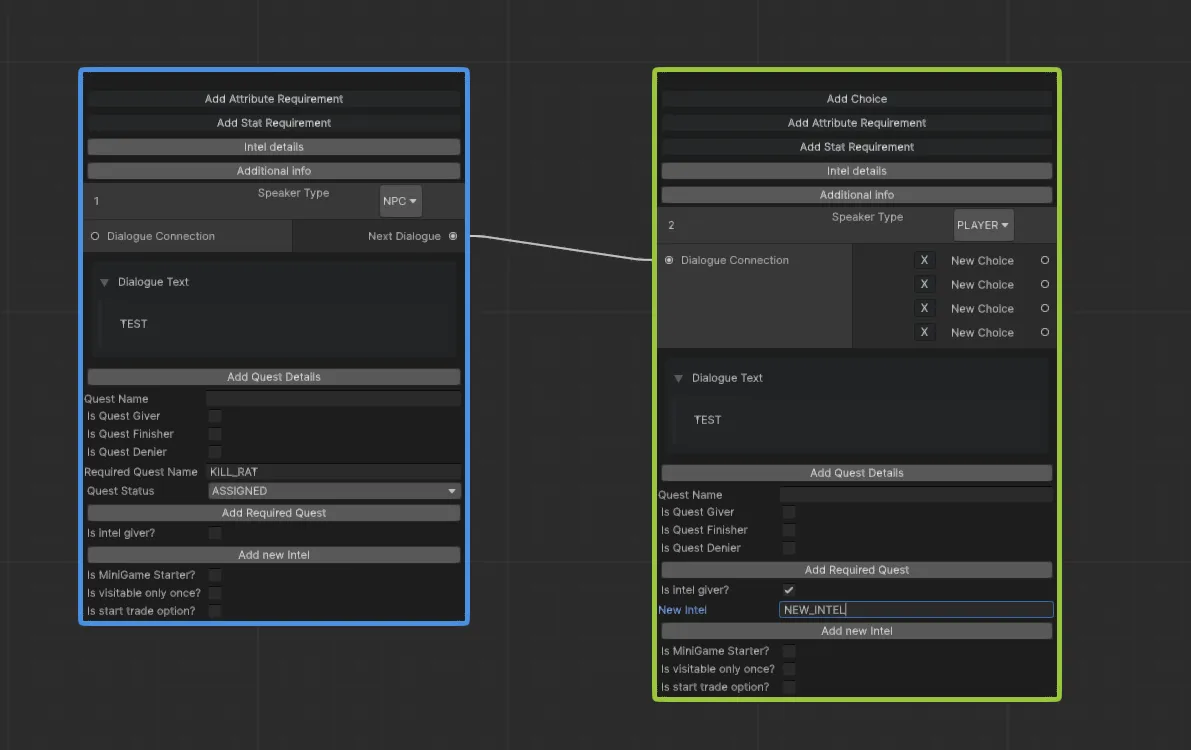Click Add new Intel on PLAYER node
The image size is (1191, 750).
tap(856, 630)
